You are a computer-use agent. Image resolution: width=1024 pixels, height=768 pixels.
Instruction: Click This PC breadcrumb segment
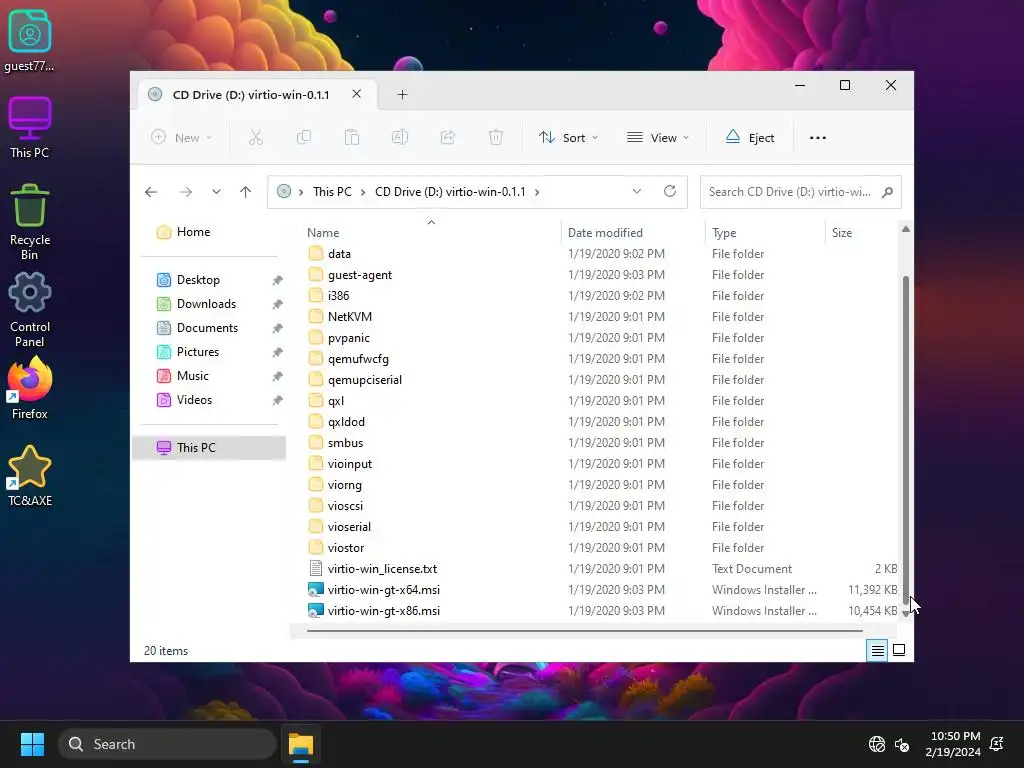[x=332, y=192]
